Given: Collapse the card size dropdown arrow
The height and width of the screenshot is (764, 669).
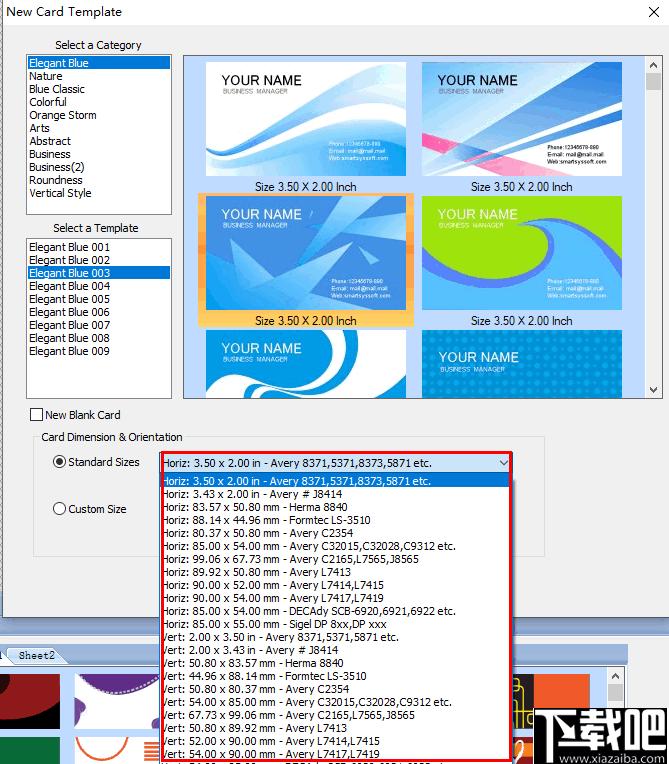Looking at the screenshot, I should pyautogui.click(x=502, y=463).
